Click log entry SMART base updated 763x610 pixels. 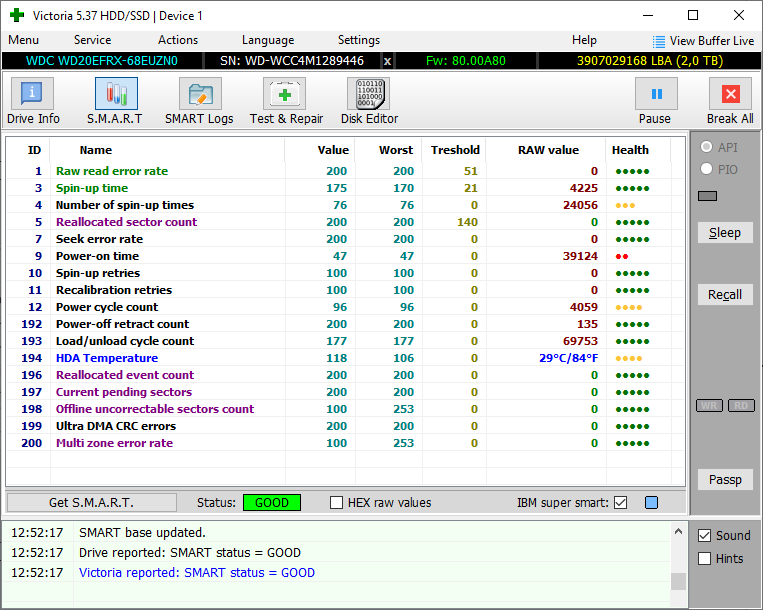pos(142,533)
